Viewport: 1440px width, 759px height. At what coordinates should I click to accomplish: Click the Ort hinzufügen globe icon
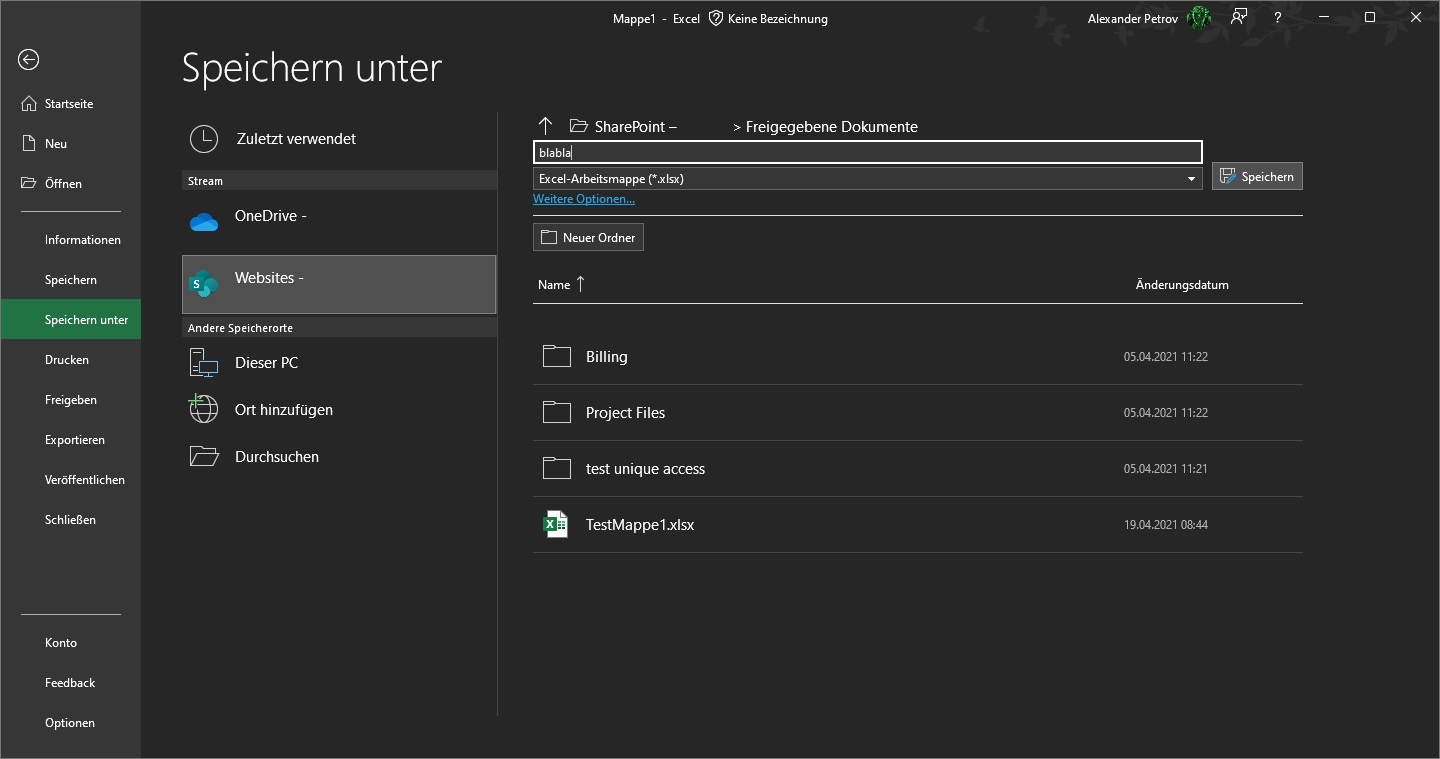[x=204, y=409]
